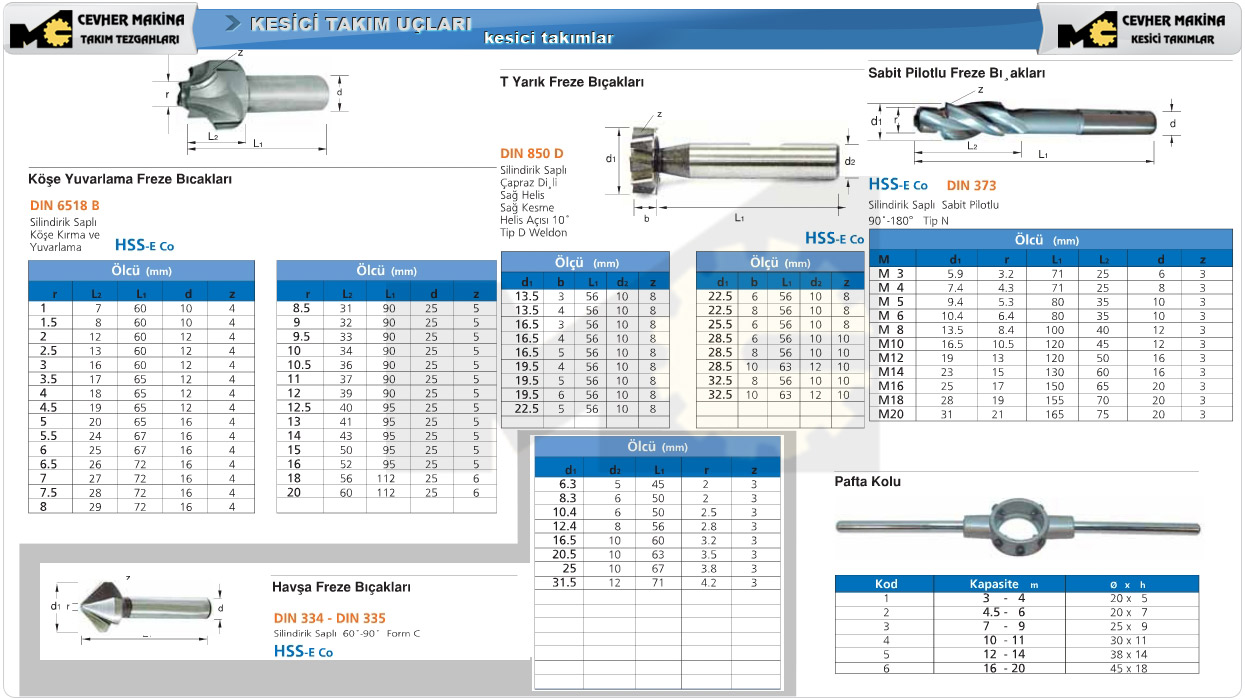Click the Cevher Makina Takım Tezgahları logo
1245x700 pixels.
point(97,29)
